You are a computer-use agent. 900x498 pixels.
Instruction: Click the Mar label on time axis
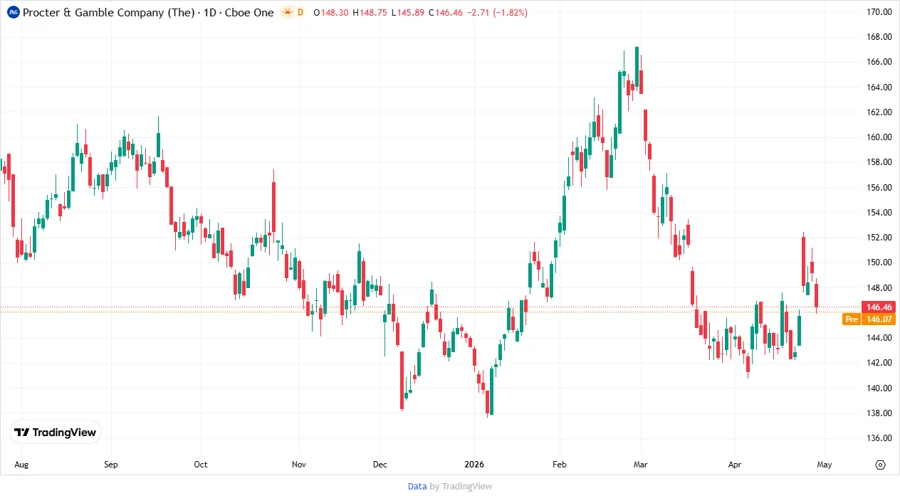pos(641,465)
